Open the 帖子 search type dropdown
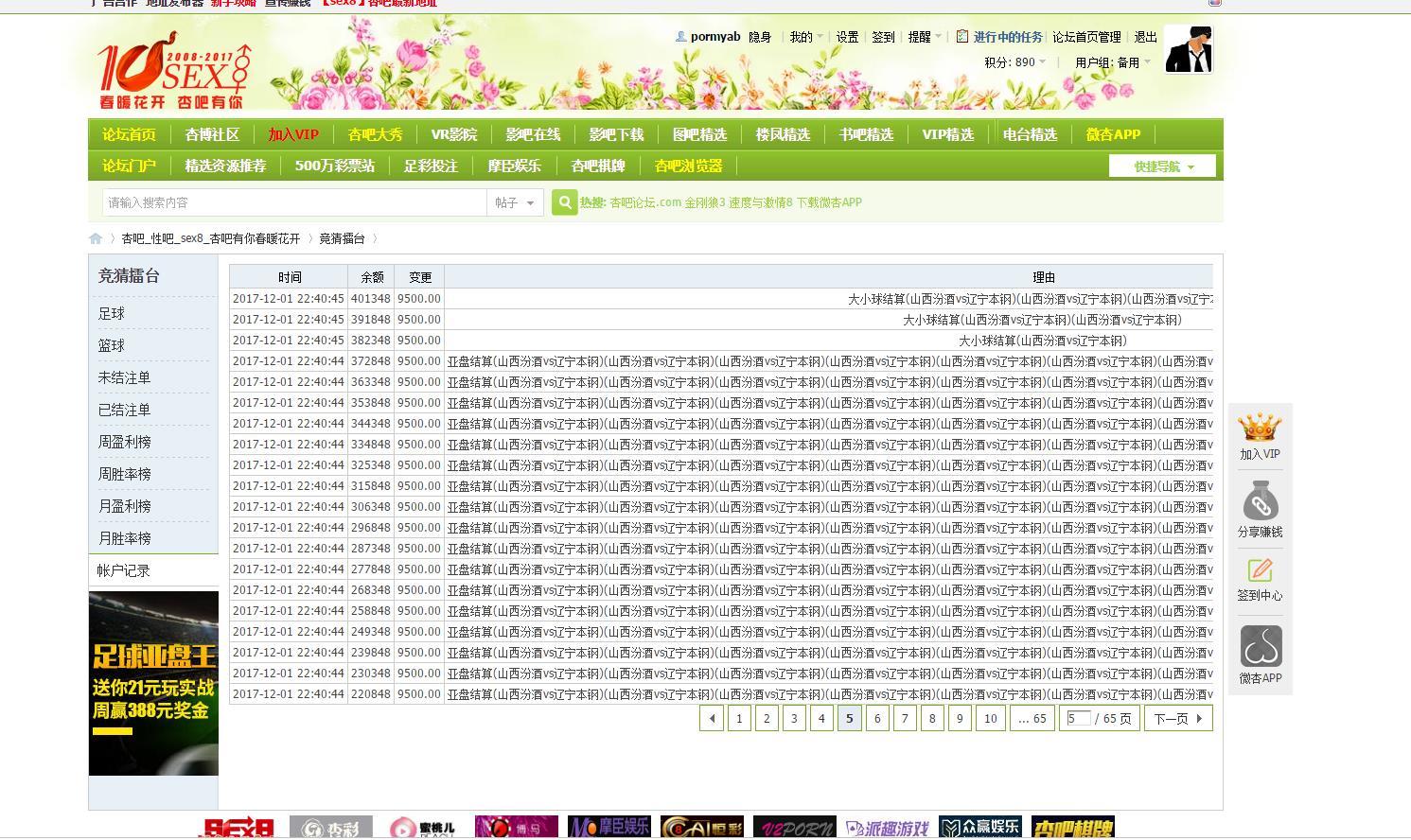The width and height of the screenshot is (1411, 840). [x=516, y=202]
